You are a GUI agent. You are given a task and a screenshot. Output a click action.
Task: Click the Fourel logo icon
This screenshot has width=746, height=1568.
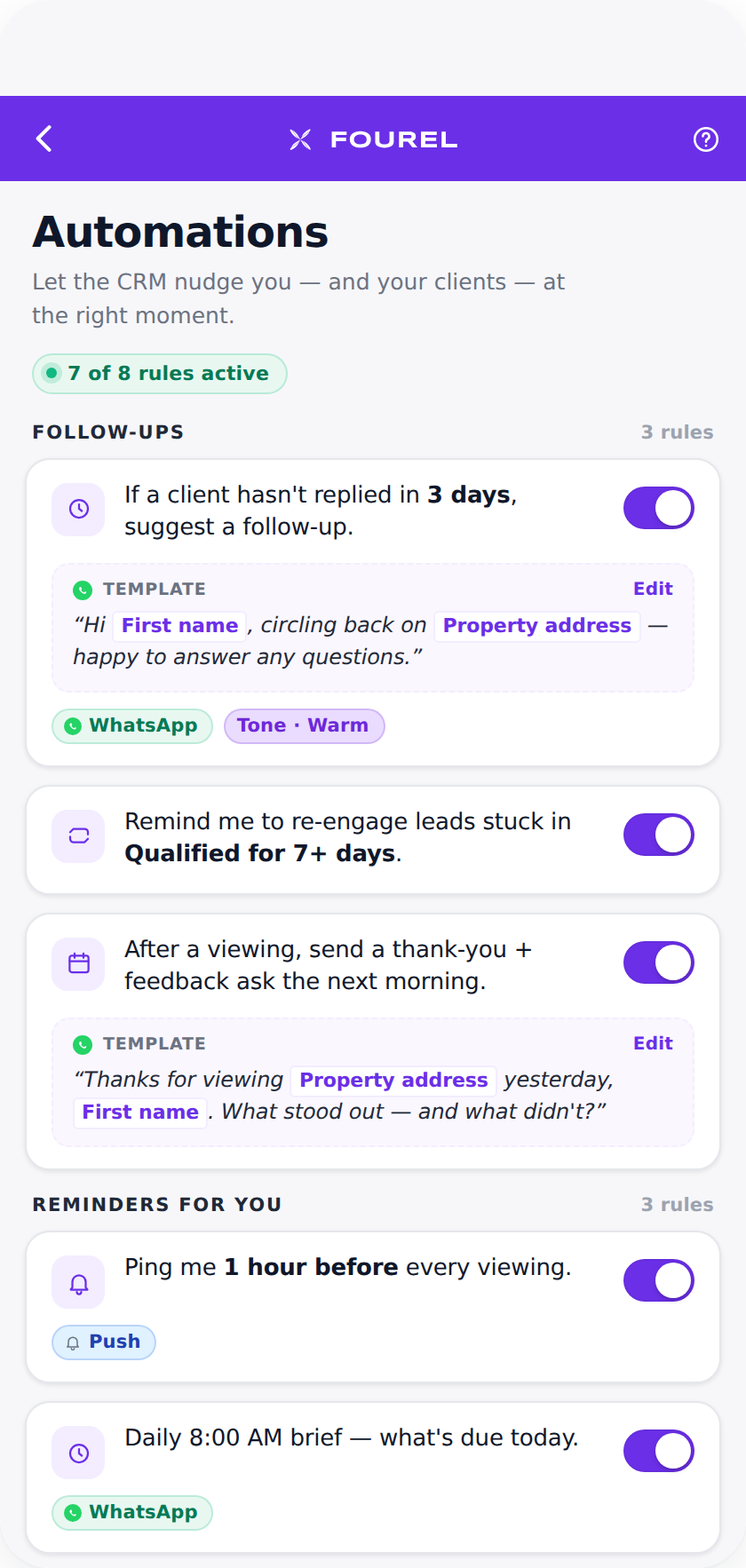pyautogui.click(x=300, y=139)
